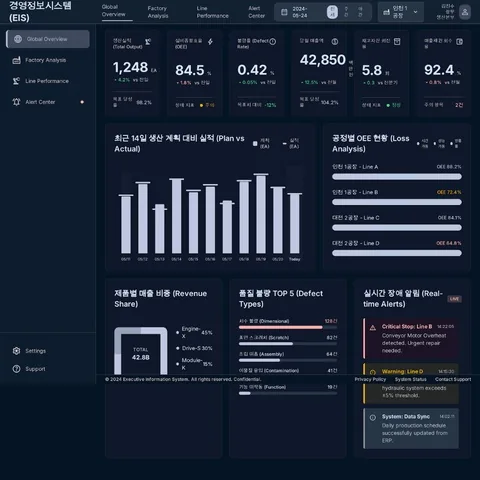Click the 경영정보시스템 (EIS) title
480x480 pixels.
[x=40, y=11]
